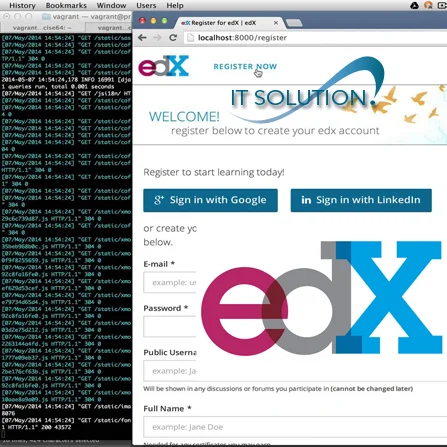Click the favicon on the edX tab

[x=185, y=23]
